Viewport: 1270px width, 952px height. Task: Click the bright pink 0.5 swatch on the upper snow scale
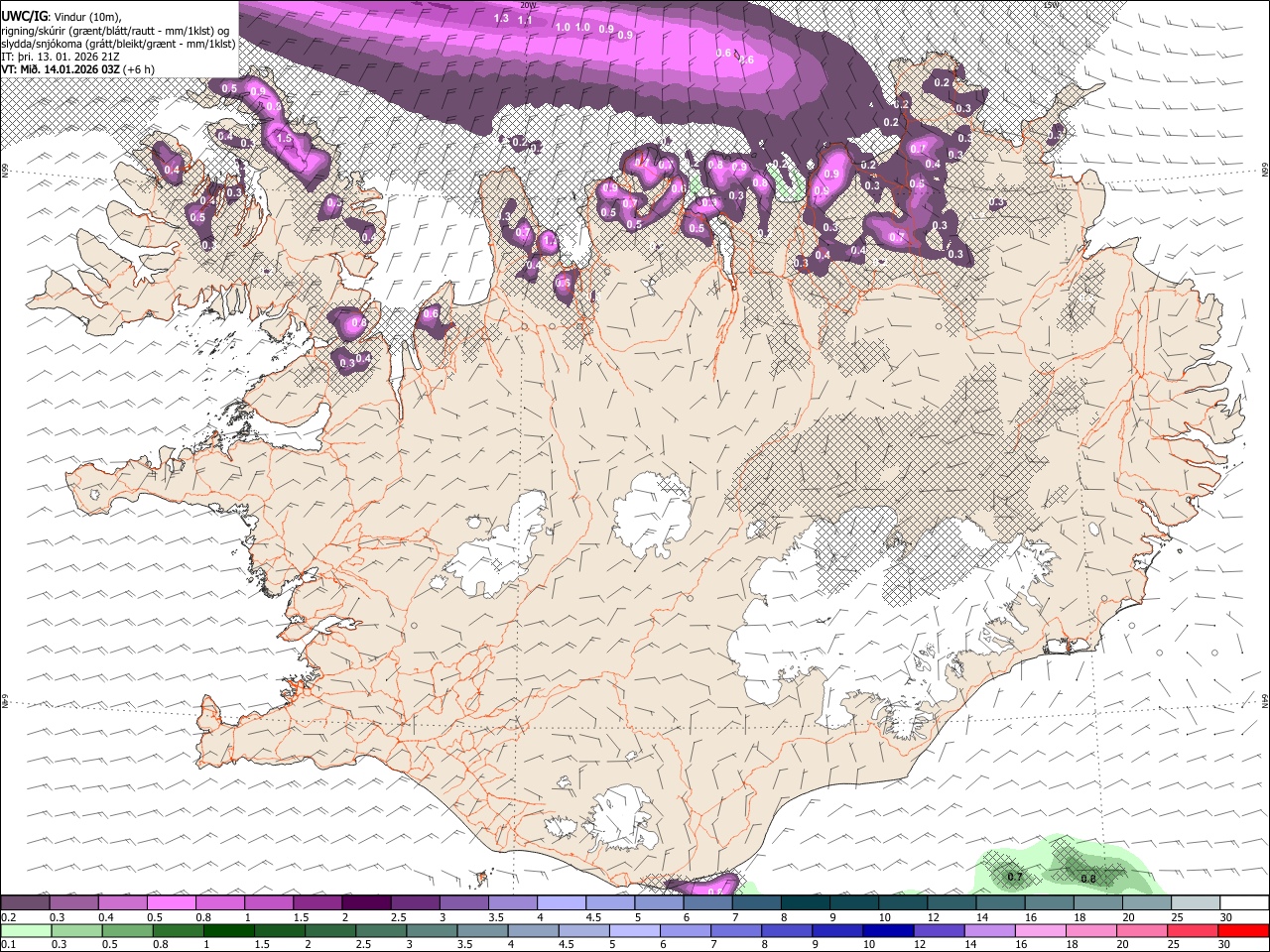(x=172, y=903)
